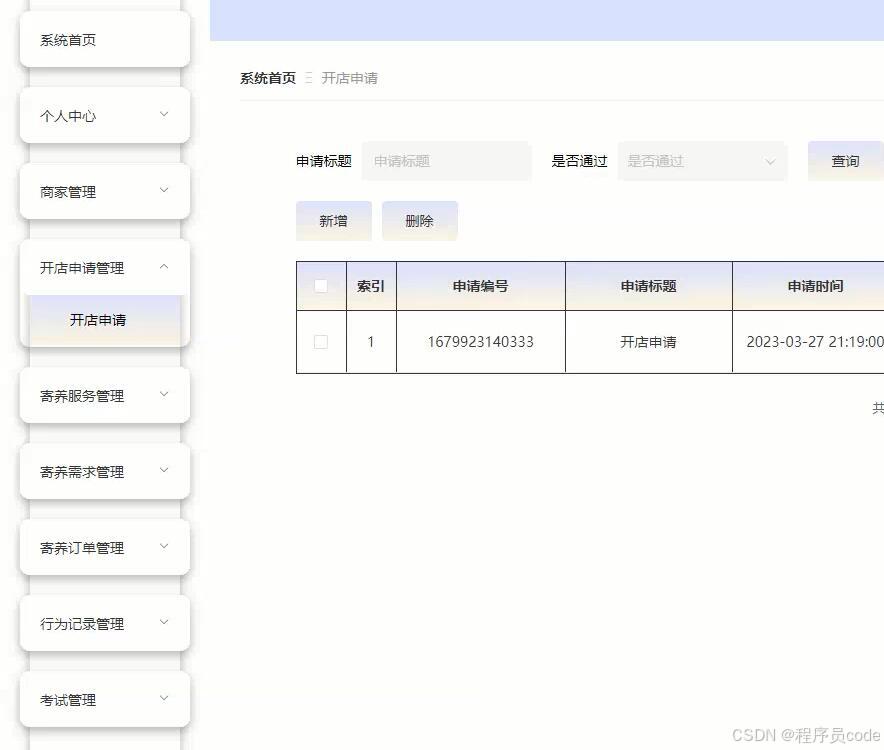Image resolution: width=884 pixels, height=750 pixels.
Task: Check the row checkbox for 开店申请 record
Action: pos(321,341)
